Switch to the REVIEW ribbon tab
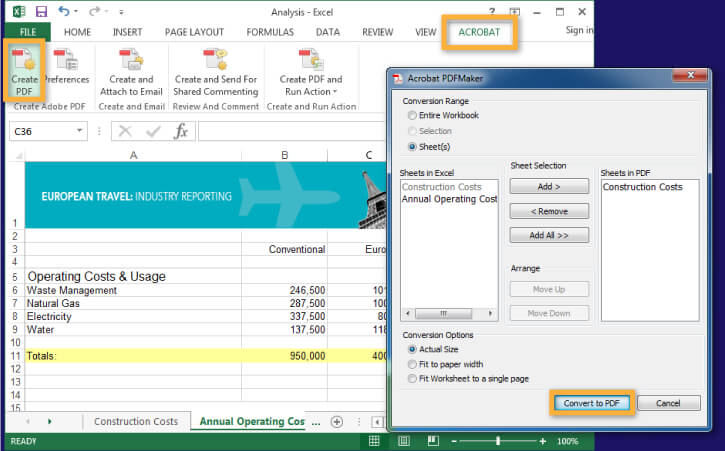 378,32
